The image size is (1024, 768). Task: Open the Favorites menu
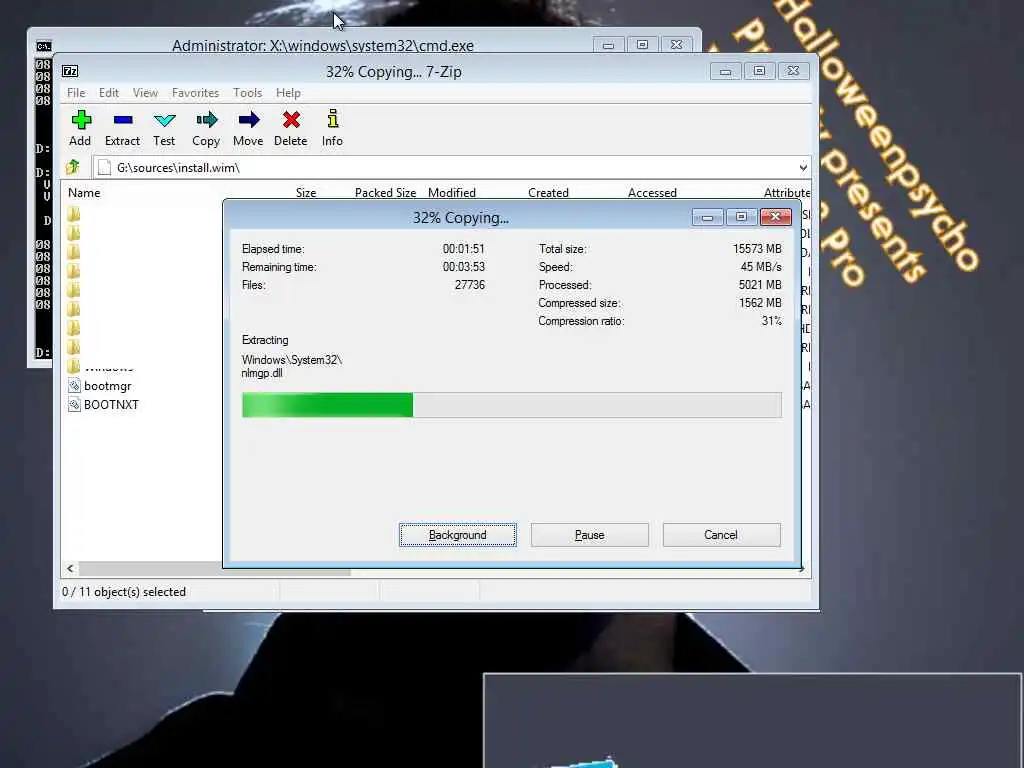195,93
